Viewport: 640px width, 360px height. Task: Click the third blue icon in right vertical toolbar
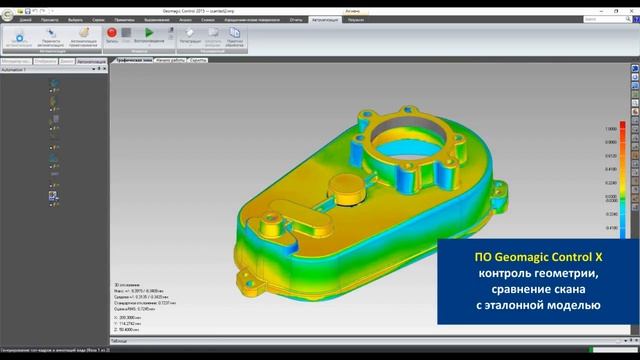(x=635, y=85)
